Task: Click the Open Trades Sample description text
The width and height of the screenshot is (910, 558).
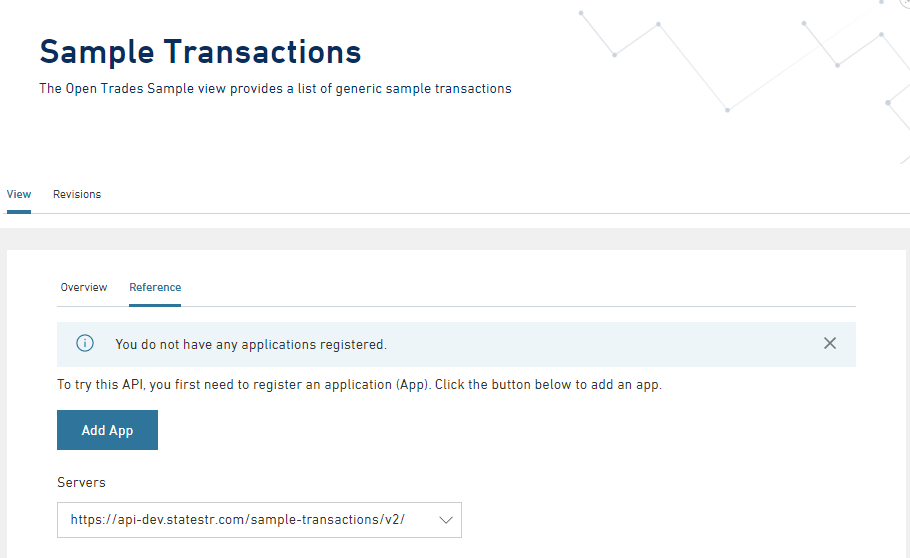Action: (275, 89)
